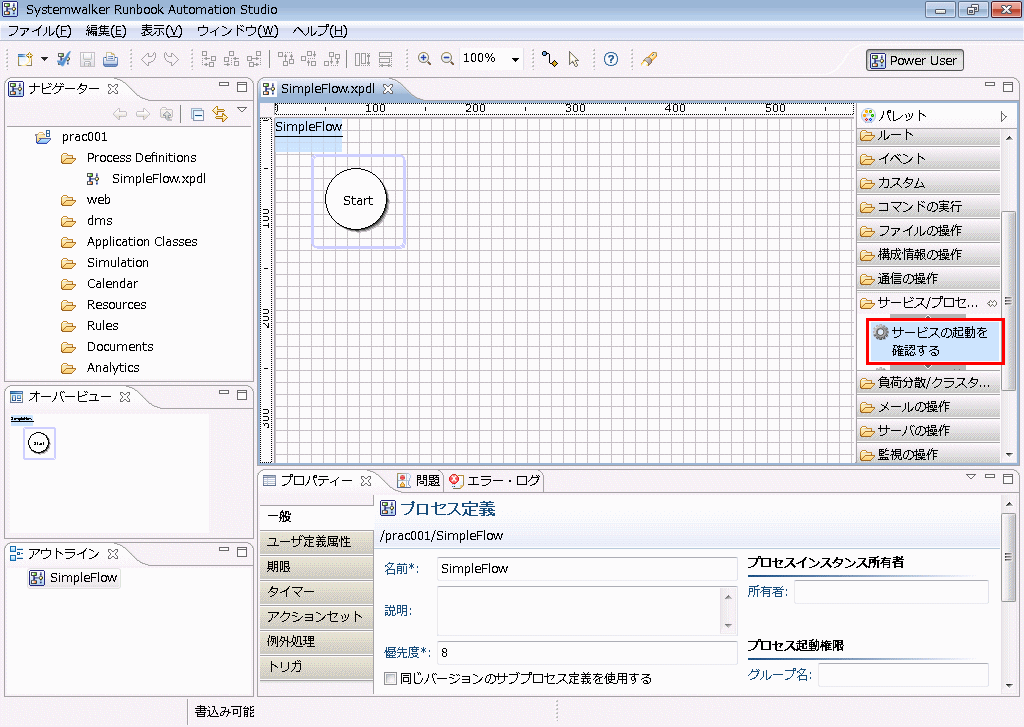Open the ウィンドウ(W) menu
The image size is (1024, 727).
click(x=237, y=31)
